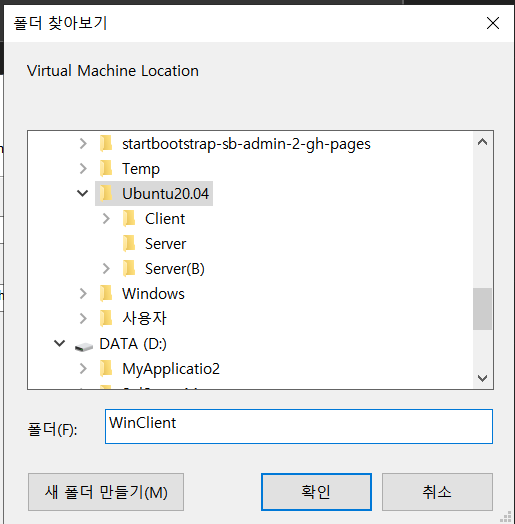Expand the 사용자 folder node

[83, 318]
